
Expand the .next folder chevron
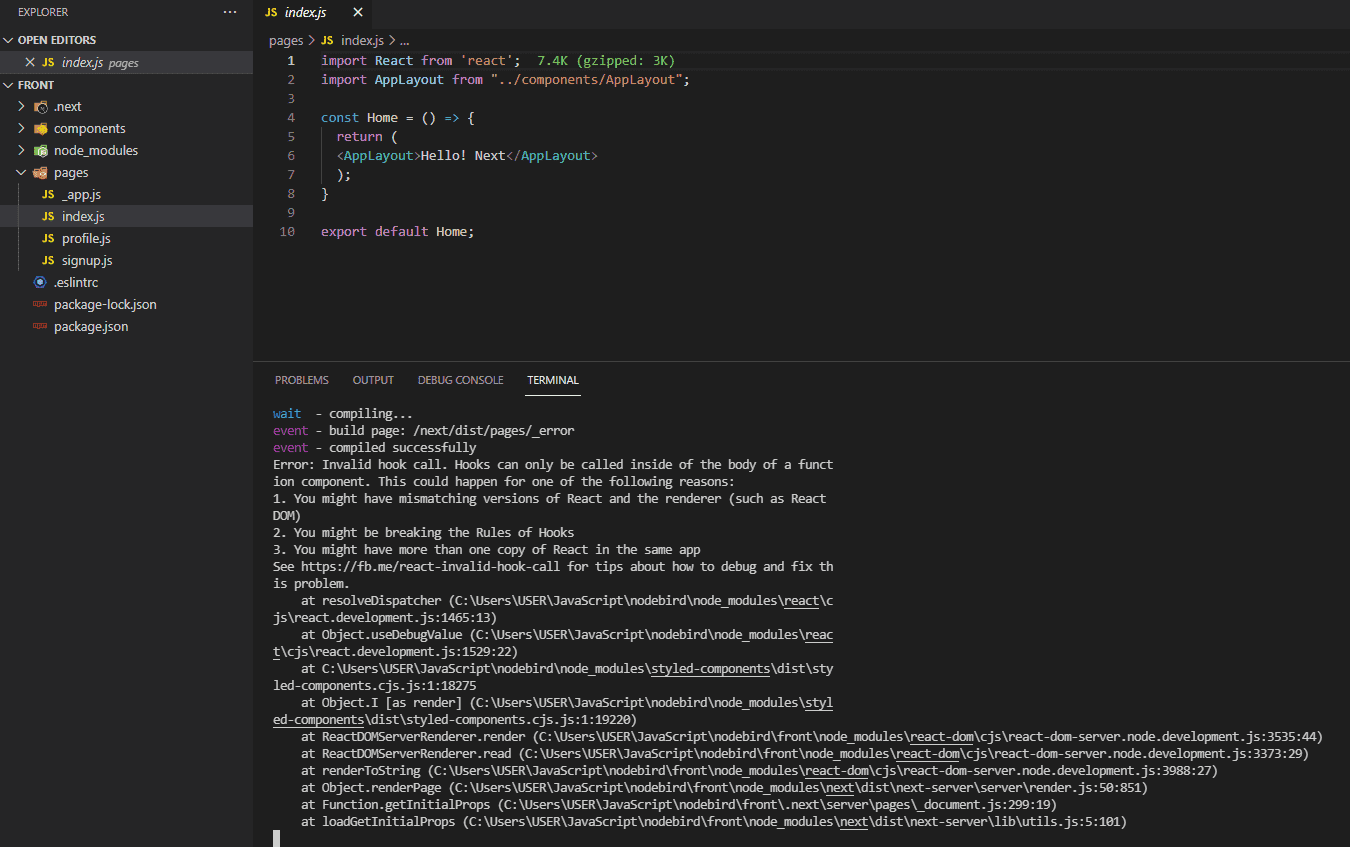click(x=22, y=106)
